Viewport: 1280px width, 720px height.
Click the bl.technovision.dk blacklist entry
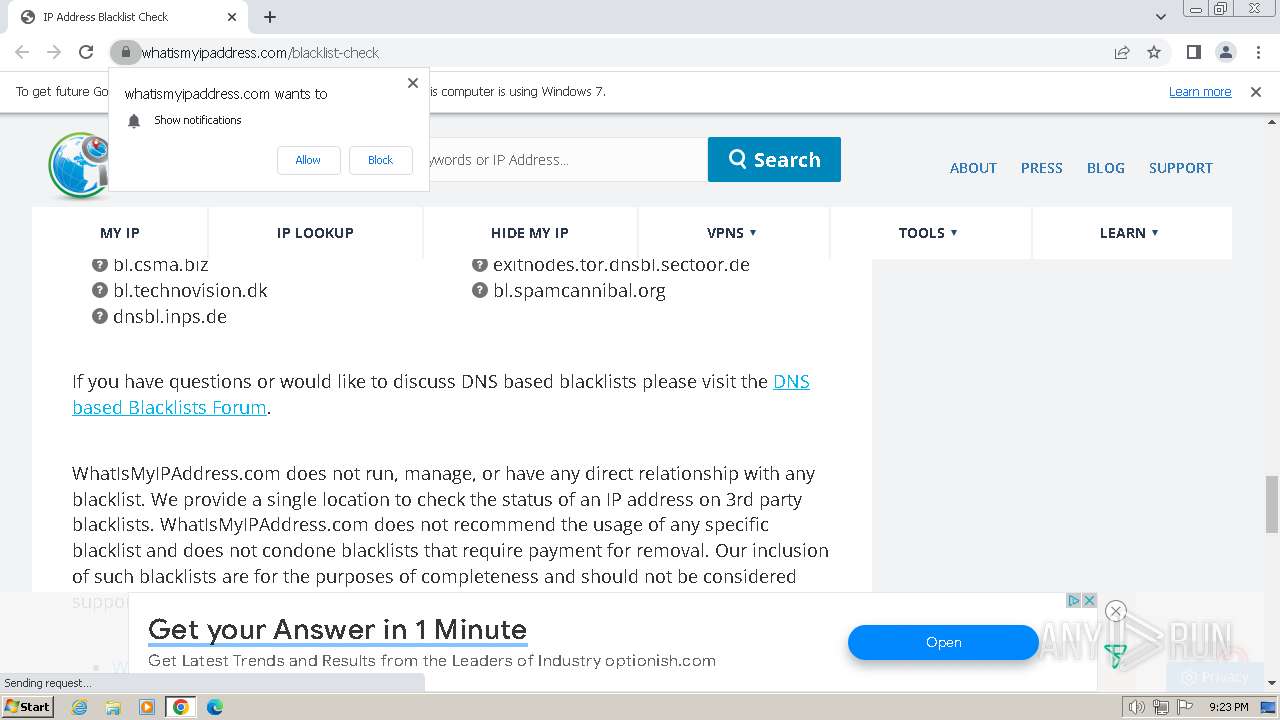pyautogui.click(x=190, y=291)
